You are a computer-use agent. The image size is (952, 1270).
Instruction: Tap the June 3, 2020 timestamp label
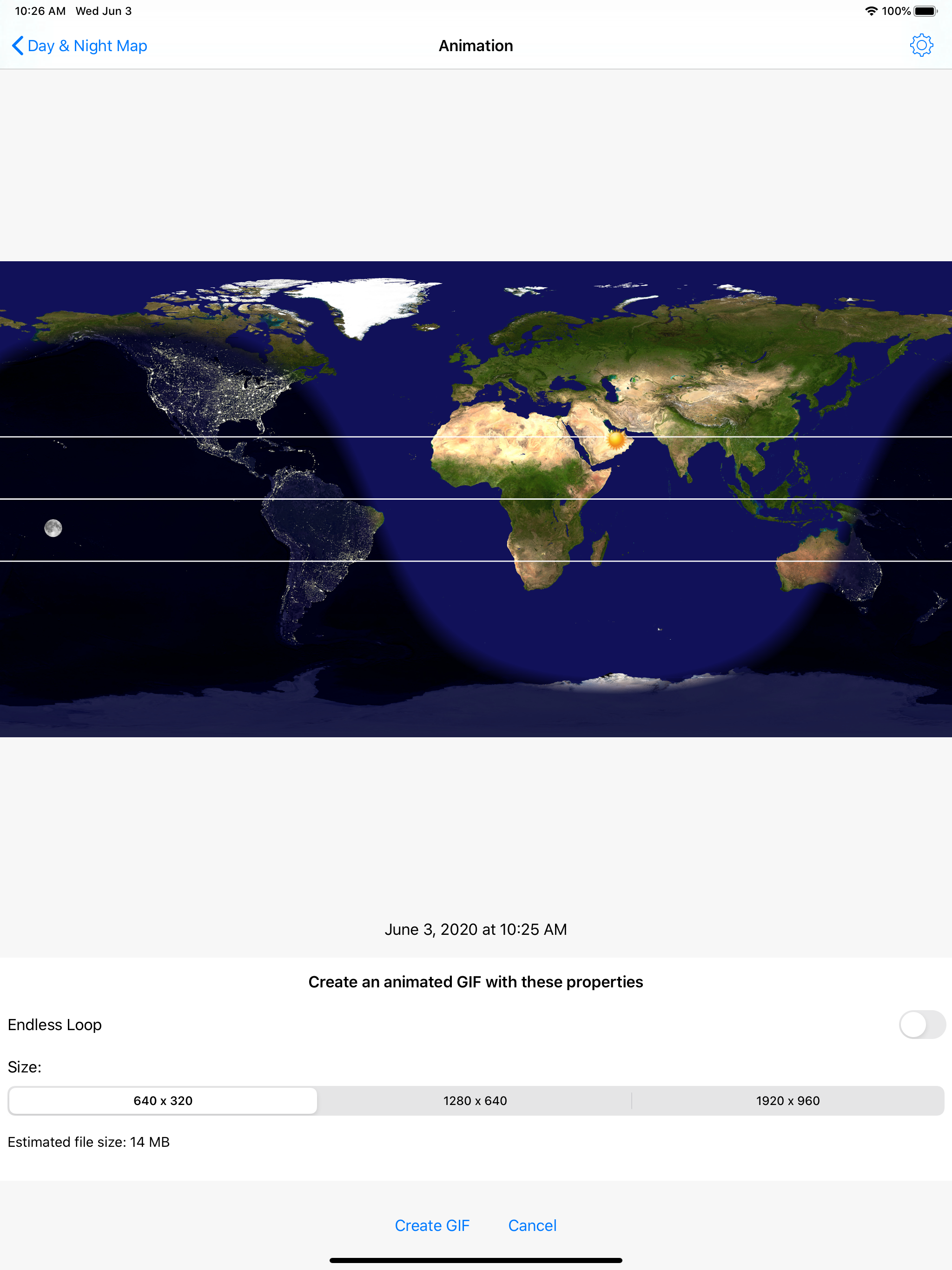tap(476, 929)
